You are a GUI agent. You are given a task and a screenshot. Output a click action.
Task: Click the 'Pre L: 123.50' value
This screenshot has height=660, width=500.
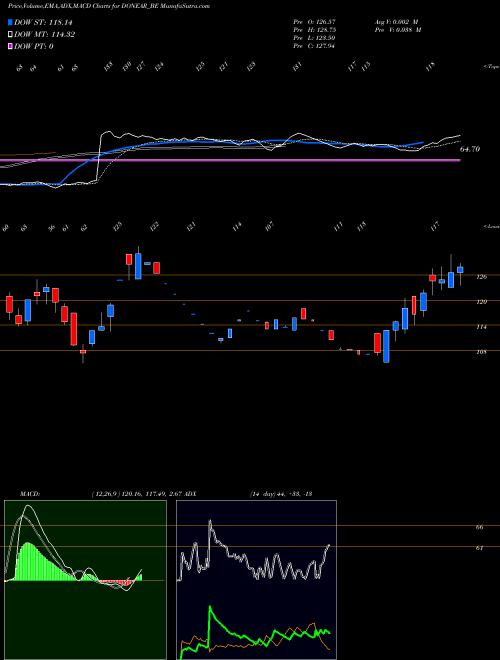[314, 38]
